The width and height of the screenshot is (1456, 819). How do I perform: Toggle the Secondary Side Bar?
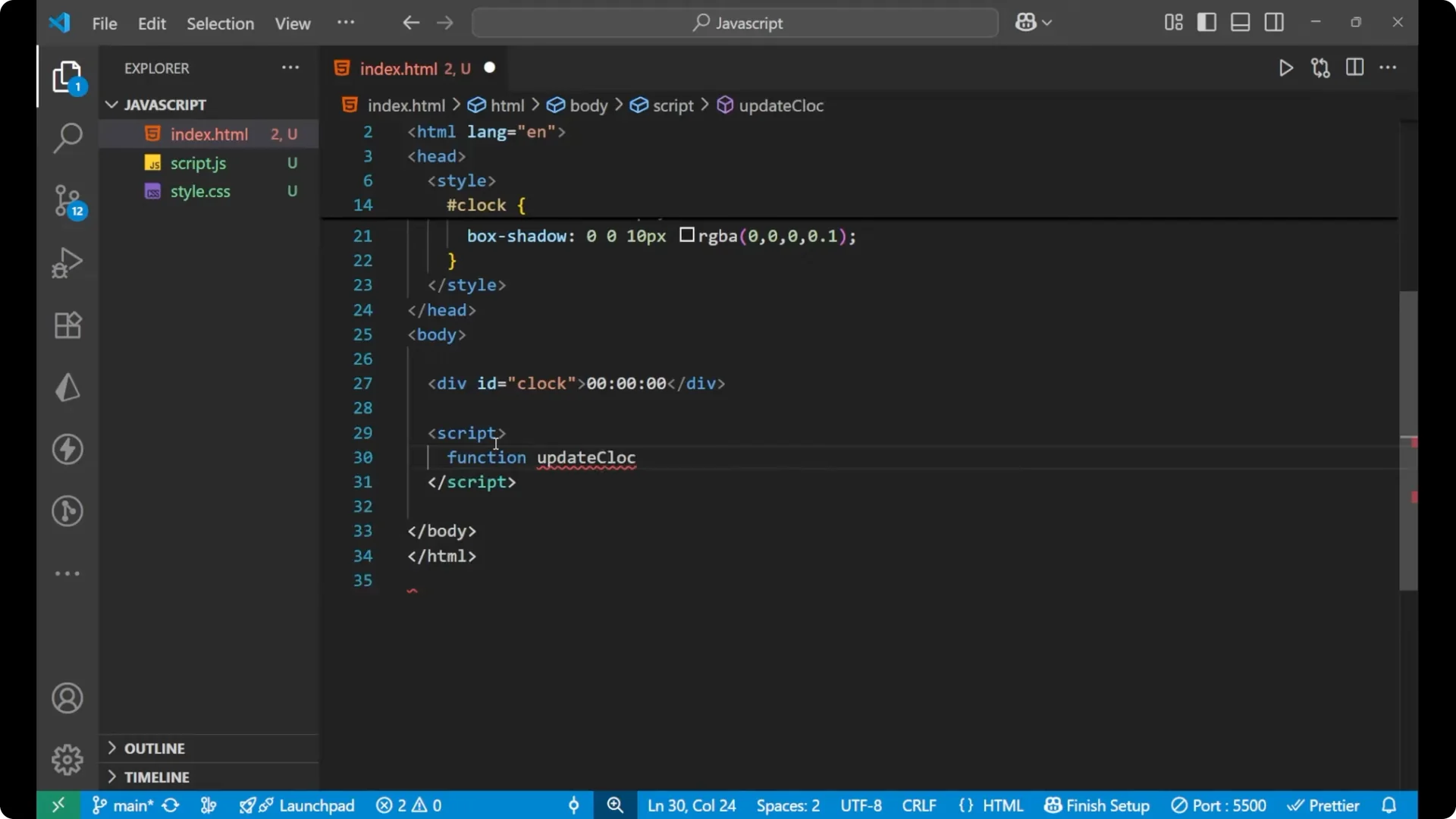tap(1275, 22)
